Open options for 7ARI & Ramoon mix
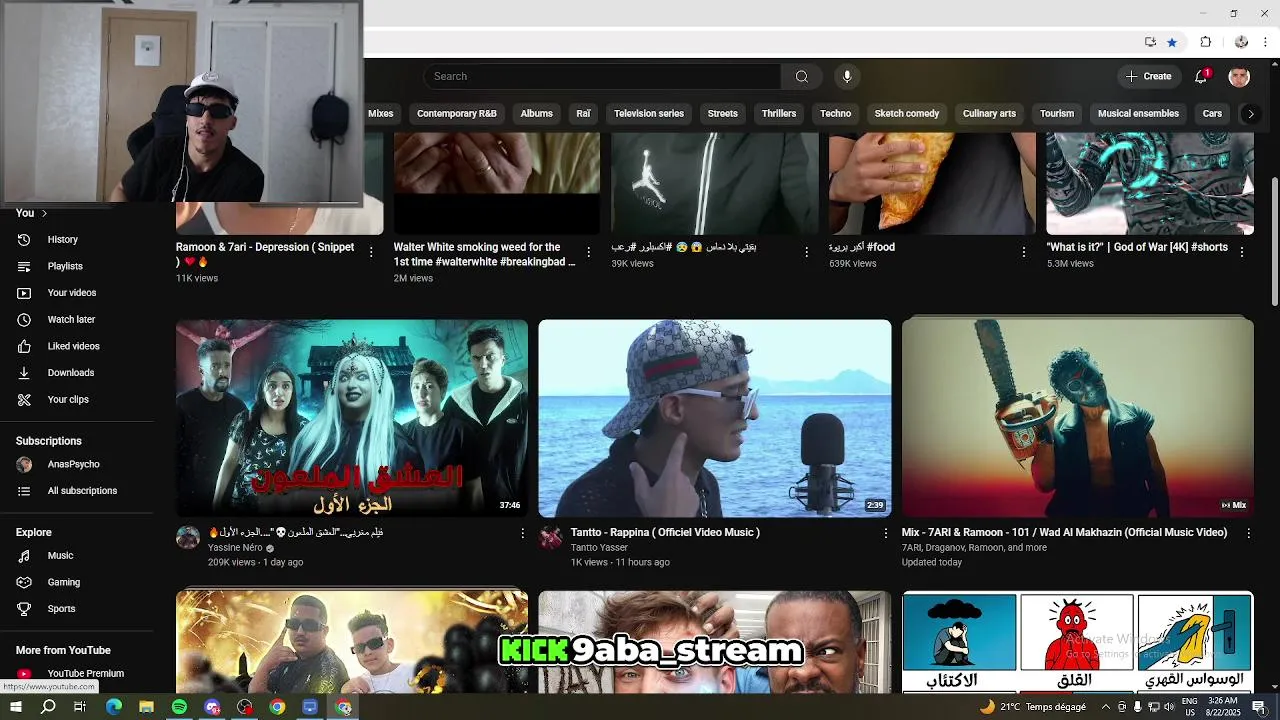Screen dimensions: 1280x720 coord(1248,534)
